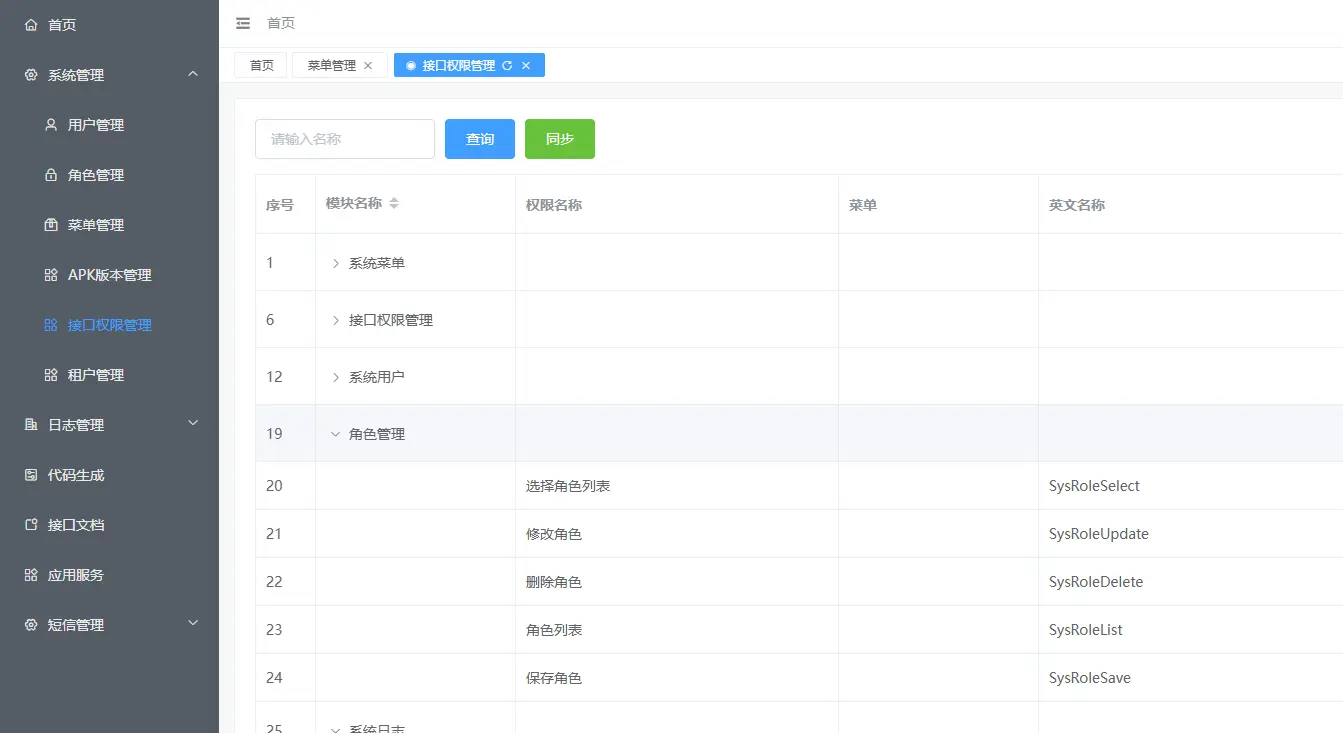1343x733 pixels.
Task: Toggle the sidebar with the hamburger icon
Action: click(x=242, y=23)
